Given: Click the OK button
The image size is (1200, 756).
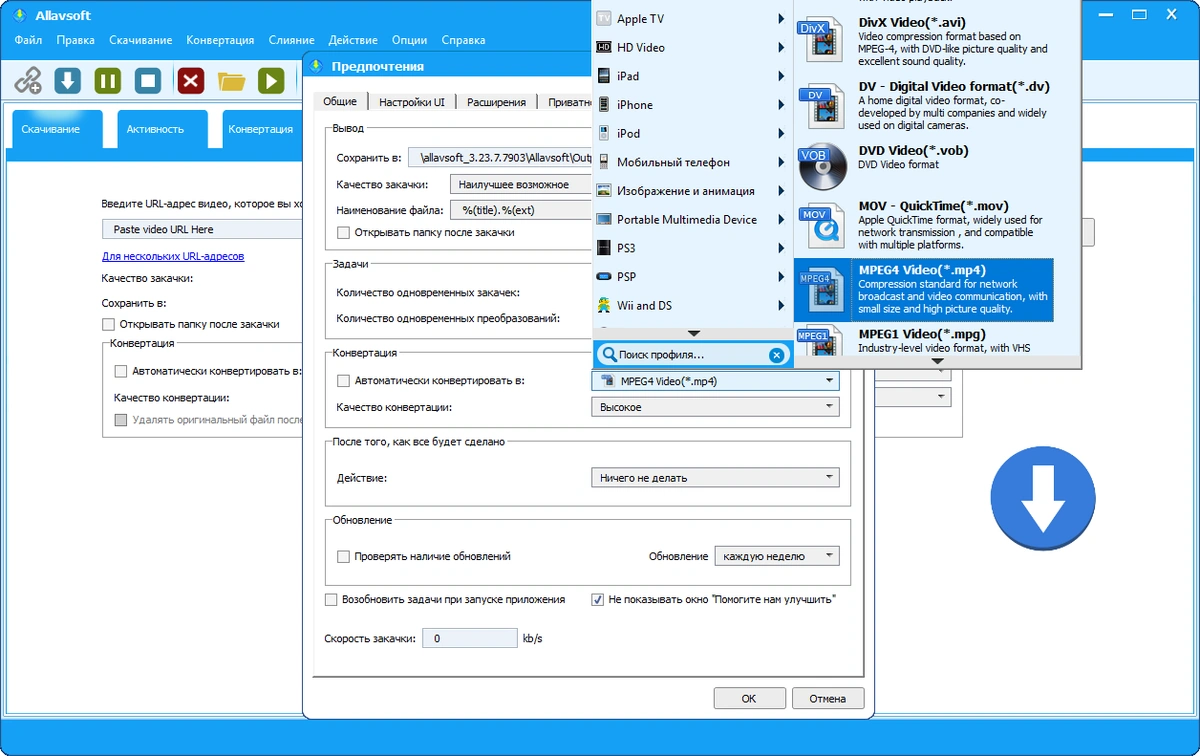Looking at the screenshot, I should [x=749, y=698].
